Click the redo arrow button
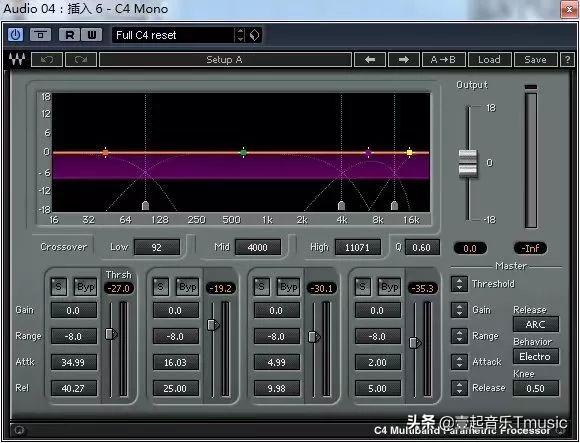 pyautogui.click(x=81, y=60)
